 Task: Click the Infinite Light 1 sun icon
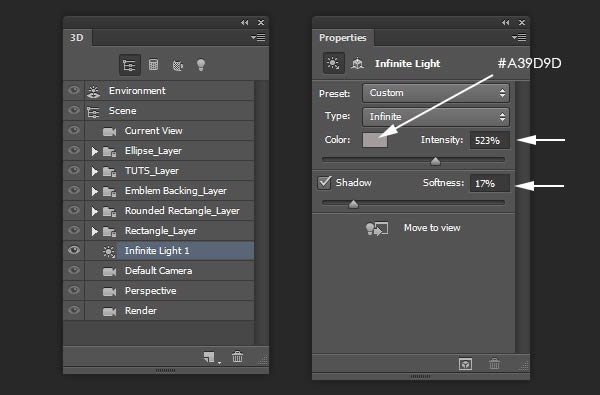pyautogui.click(x=109, y=251)
